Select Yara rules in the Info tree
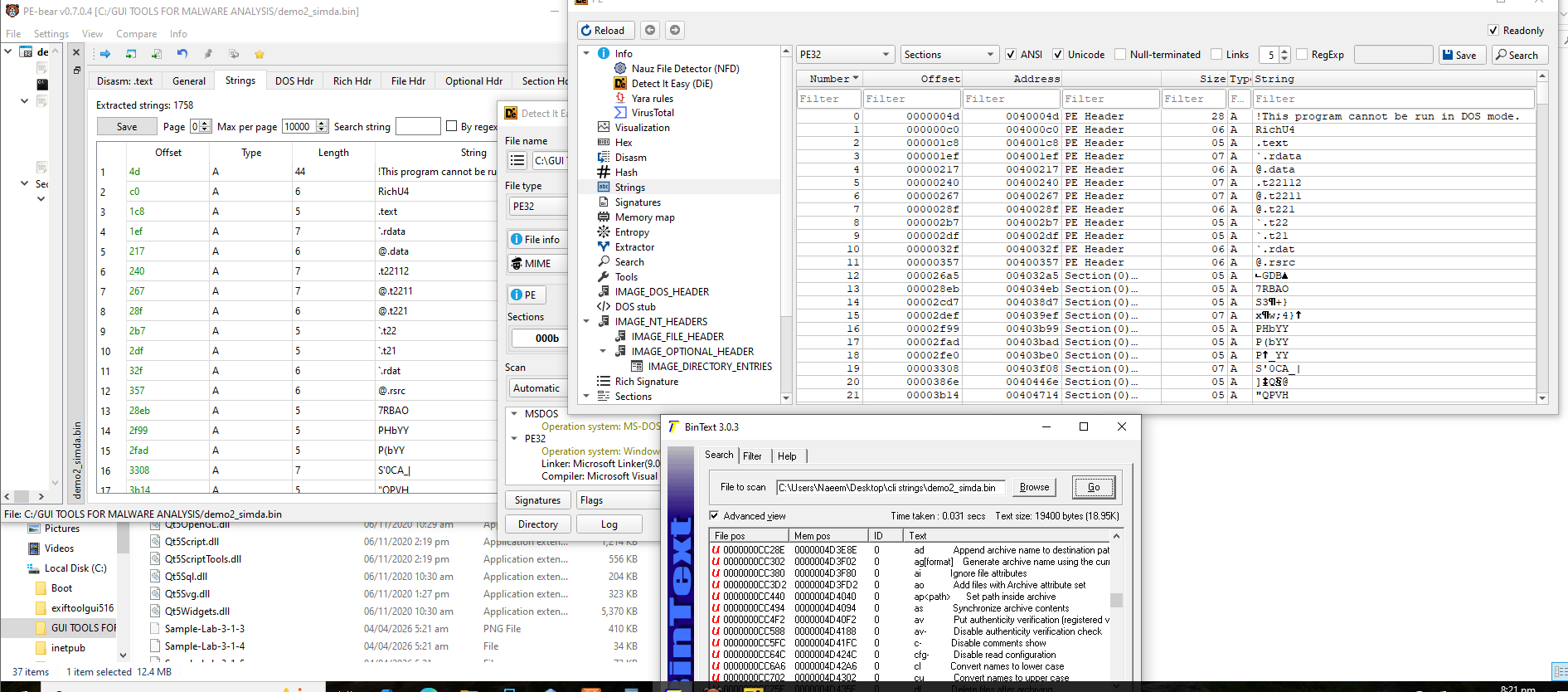This screenshot has width=1568, height=692. [x=652, y=99]
